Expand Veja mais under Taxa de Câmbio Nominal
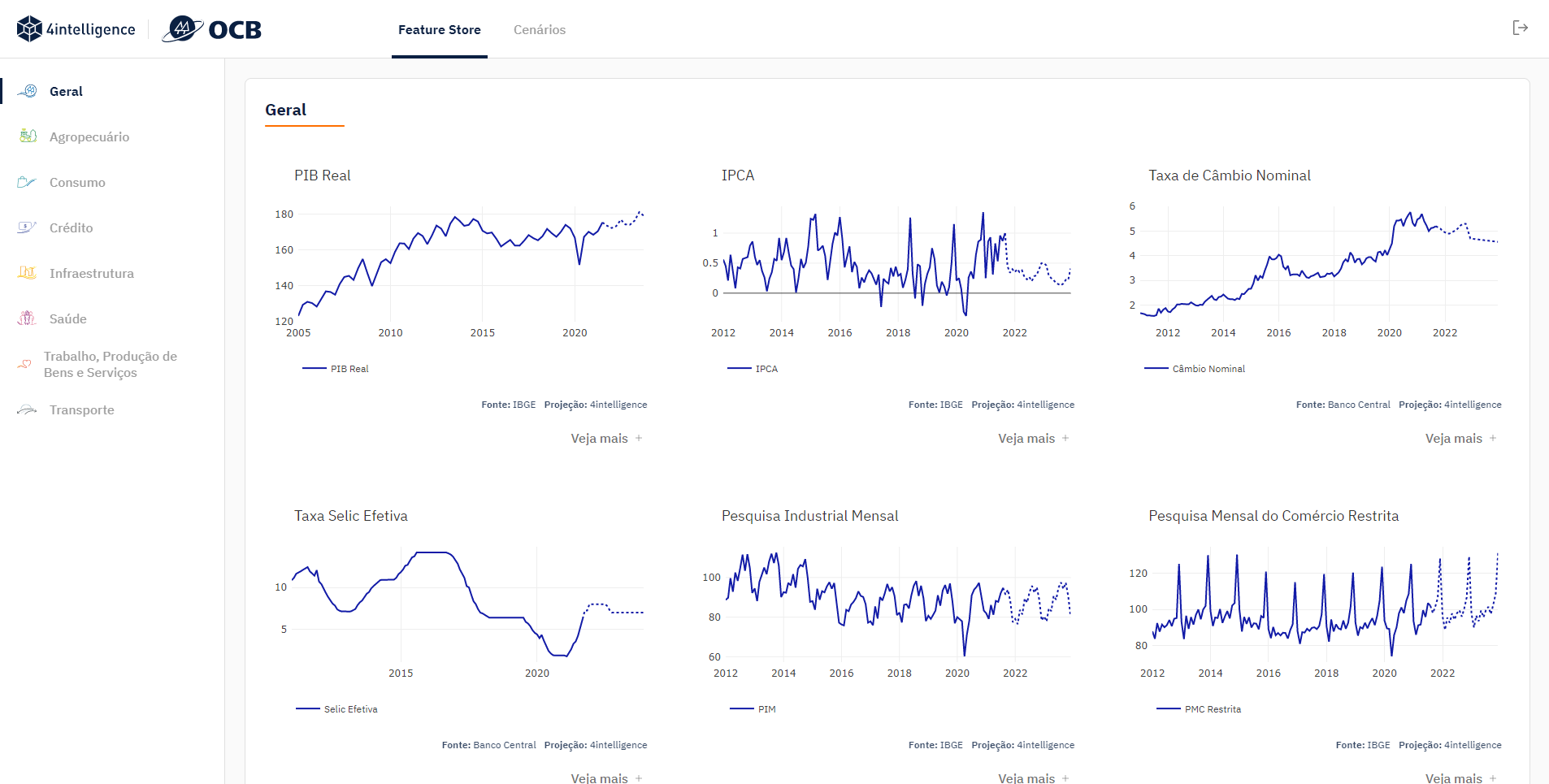This screenshot has width=1549, height=784. coord(1461,438)
